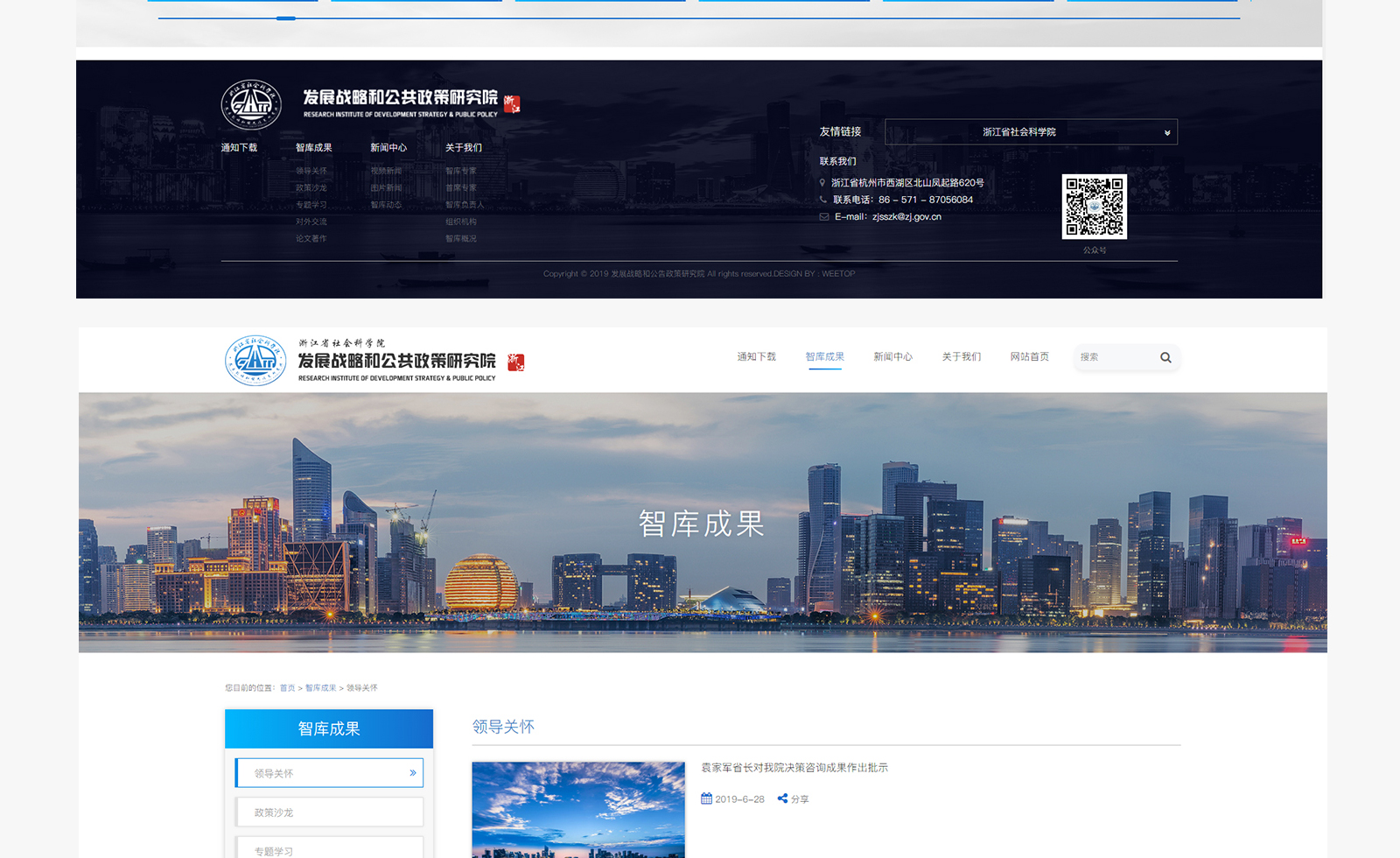Open the article titled 袁家军省长对我院决策咨询成果作出批示
Viewport: 1400px width, 858px height.
coord(794,768)
